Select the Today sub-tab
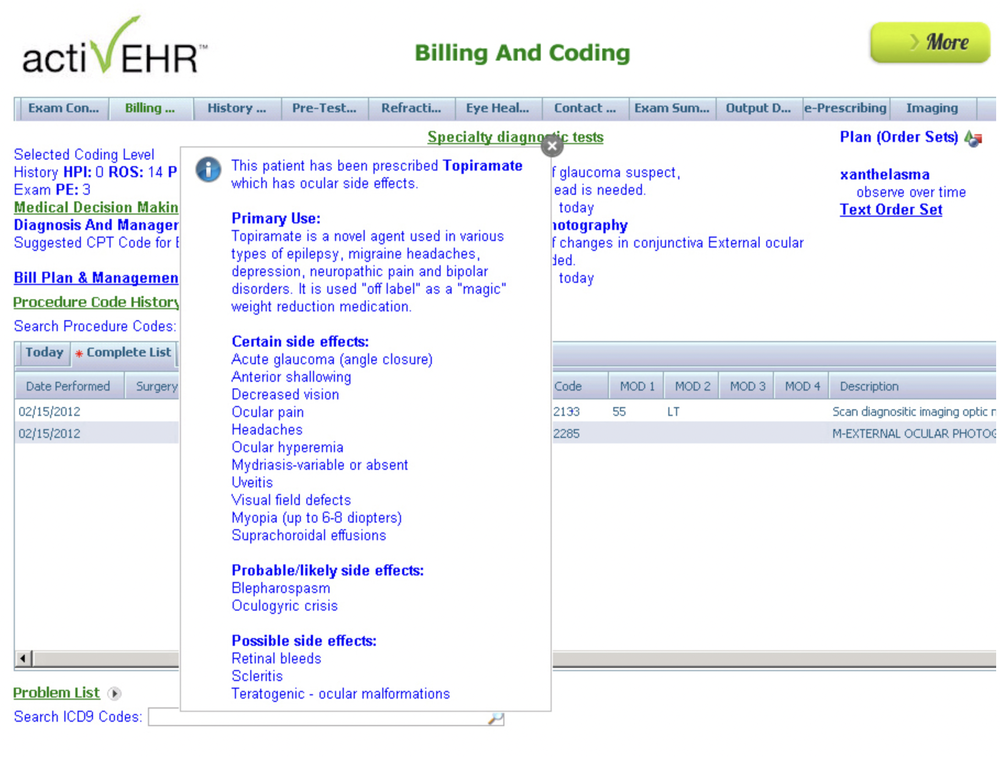 click(x=44, y=353)
